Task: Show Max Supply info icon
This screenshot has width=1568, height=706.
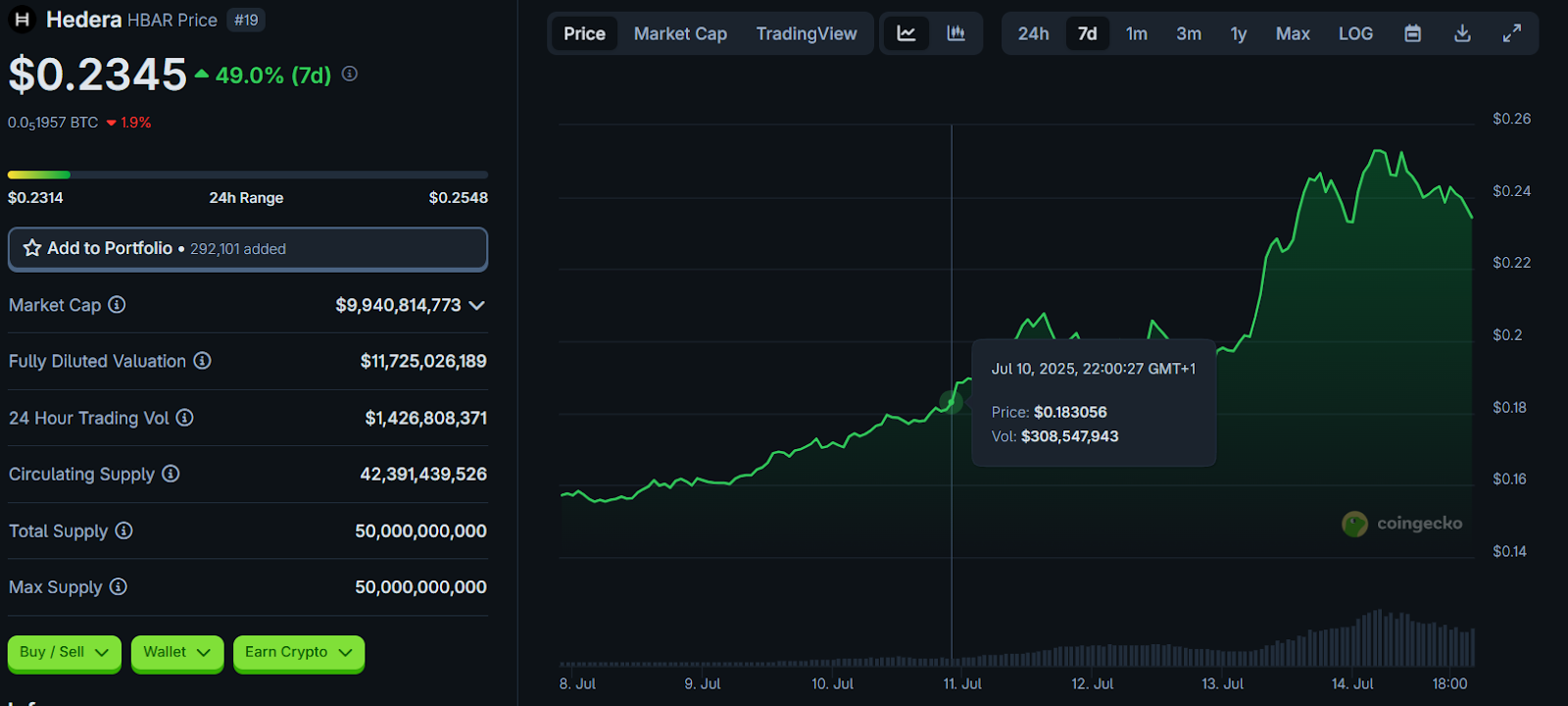Action: [118, 586]
